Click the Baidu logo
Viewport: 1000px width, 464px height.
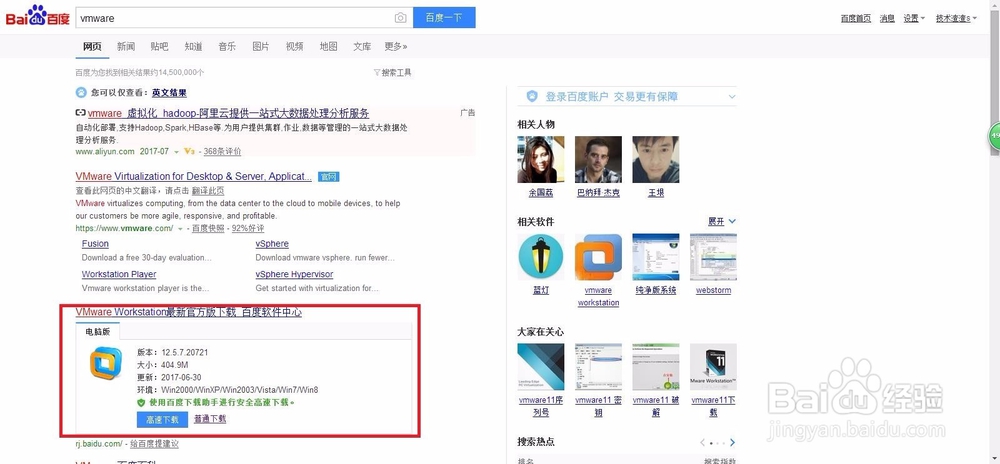pyautogui.click(x=37, y=16)
